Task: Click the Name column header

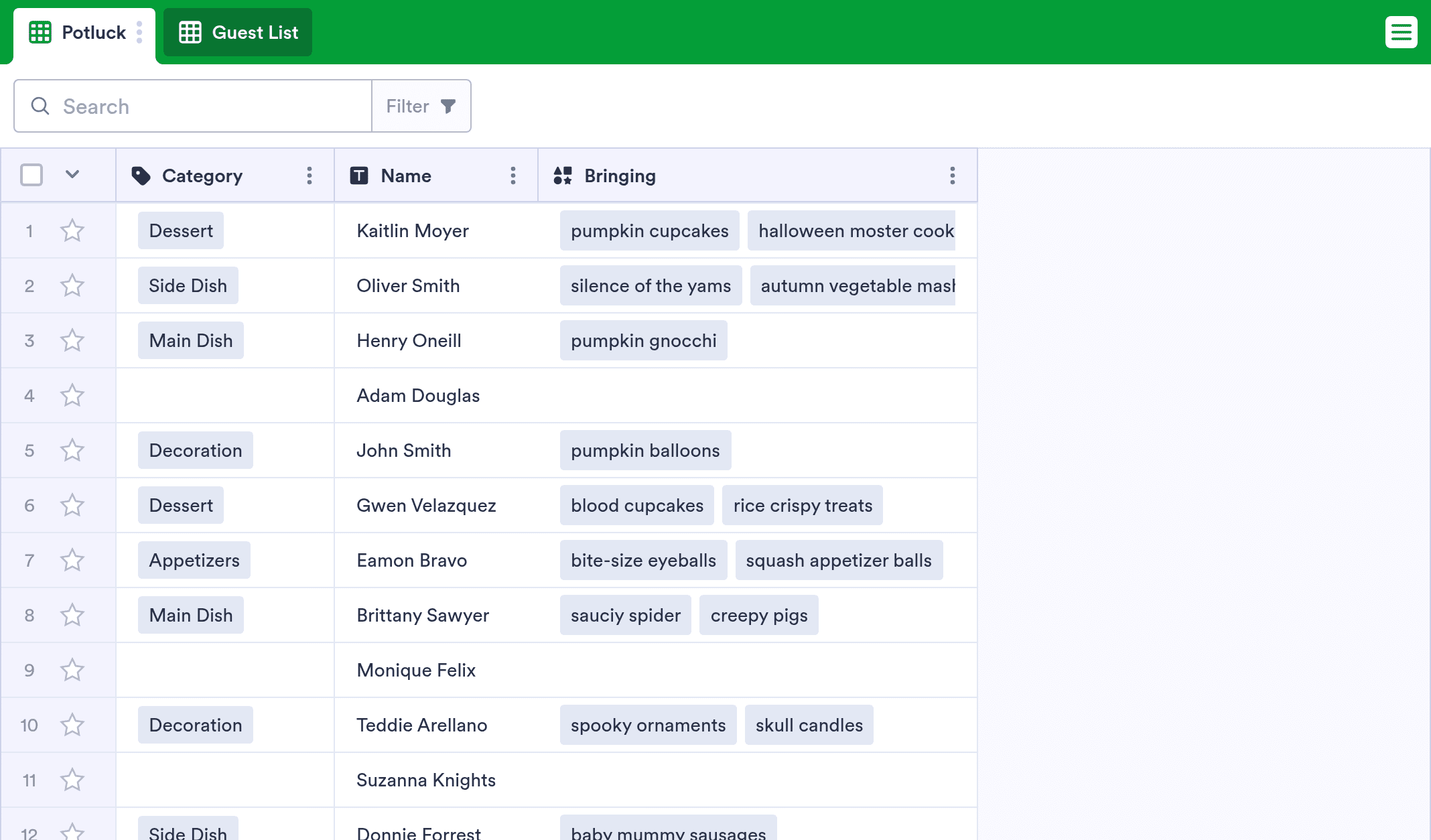Action: [x=436, y=176]
